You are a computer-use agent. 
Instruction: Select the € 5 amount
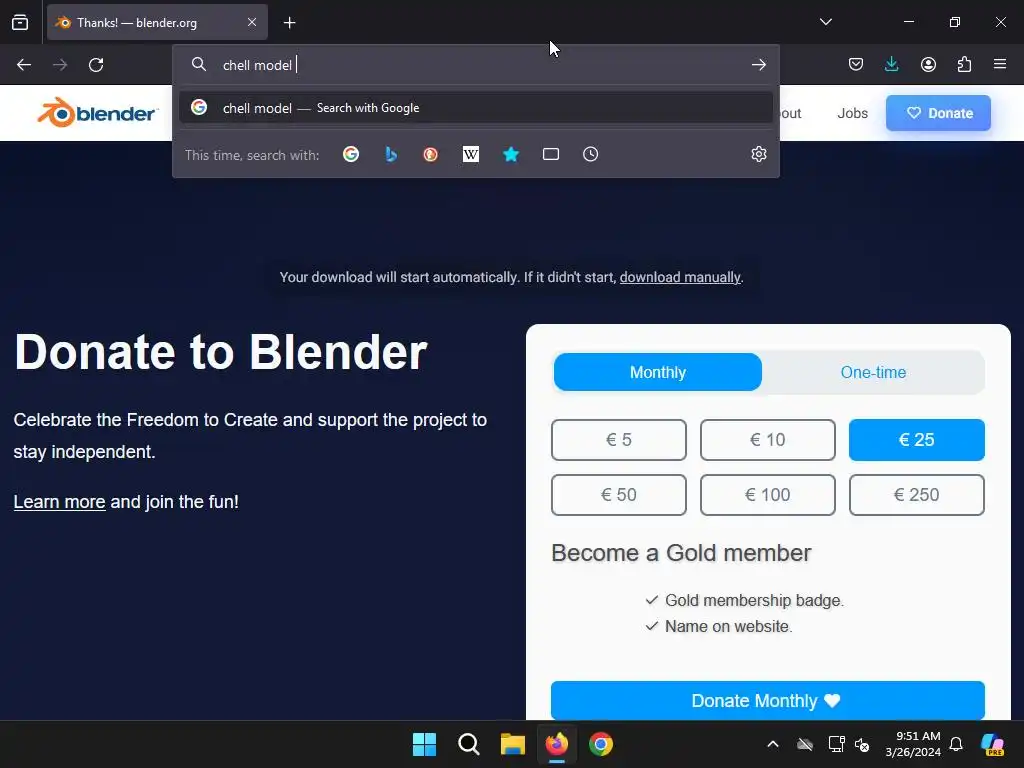tap(618, 440)
